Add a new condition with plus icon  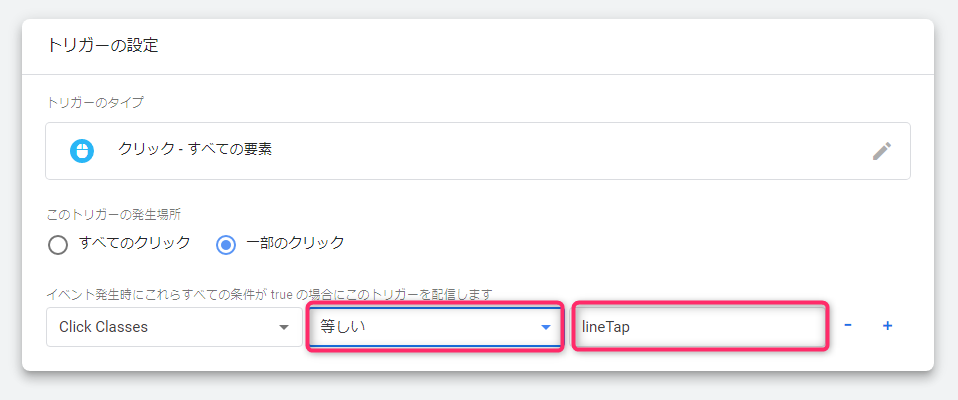pyautogui.click(x=888, y=326)
